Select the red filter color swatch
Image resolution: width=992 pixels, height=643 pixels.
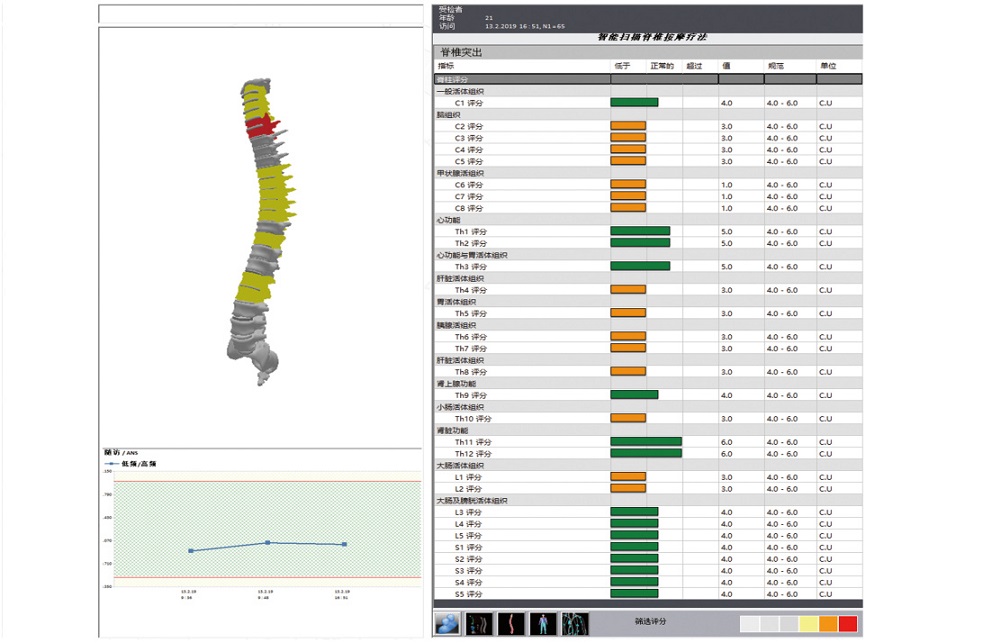[848, 624]
